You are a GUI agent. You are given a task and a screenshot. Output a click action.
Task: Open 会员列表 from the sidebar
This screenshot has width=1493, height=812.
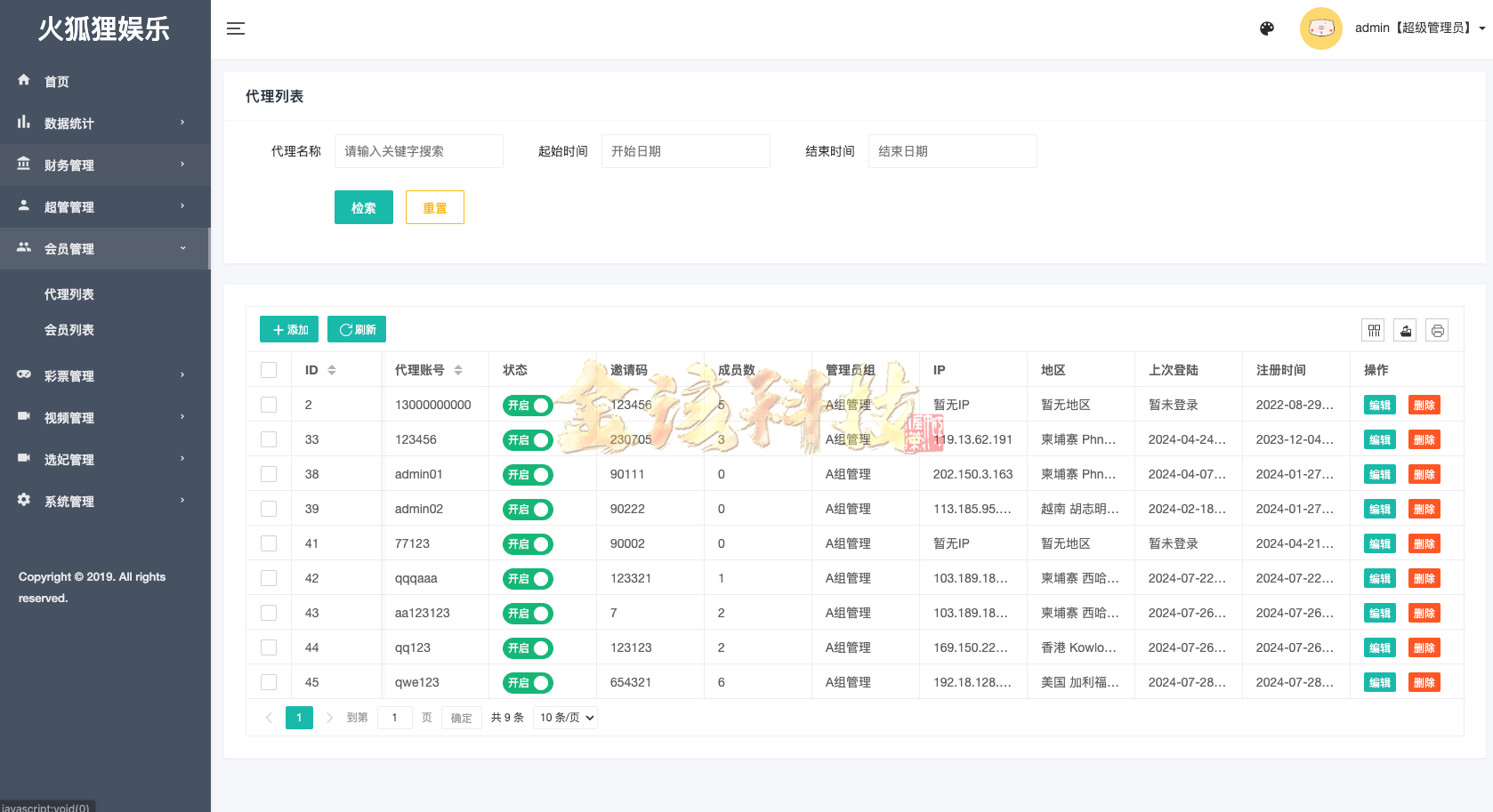click(70, 329)
